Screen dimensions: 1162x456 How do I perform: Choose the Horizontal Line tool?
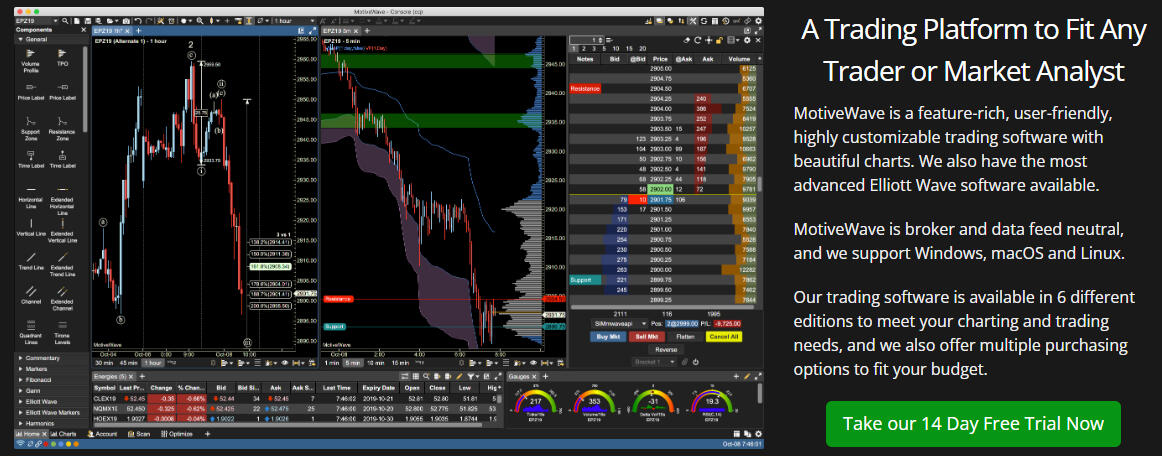[30, 197]
